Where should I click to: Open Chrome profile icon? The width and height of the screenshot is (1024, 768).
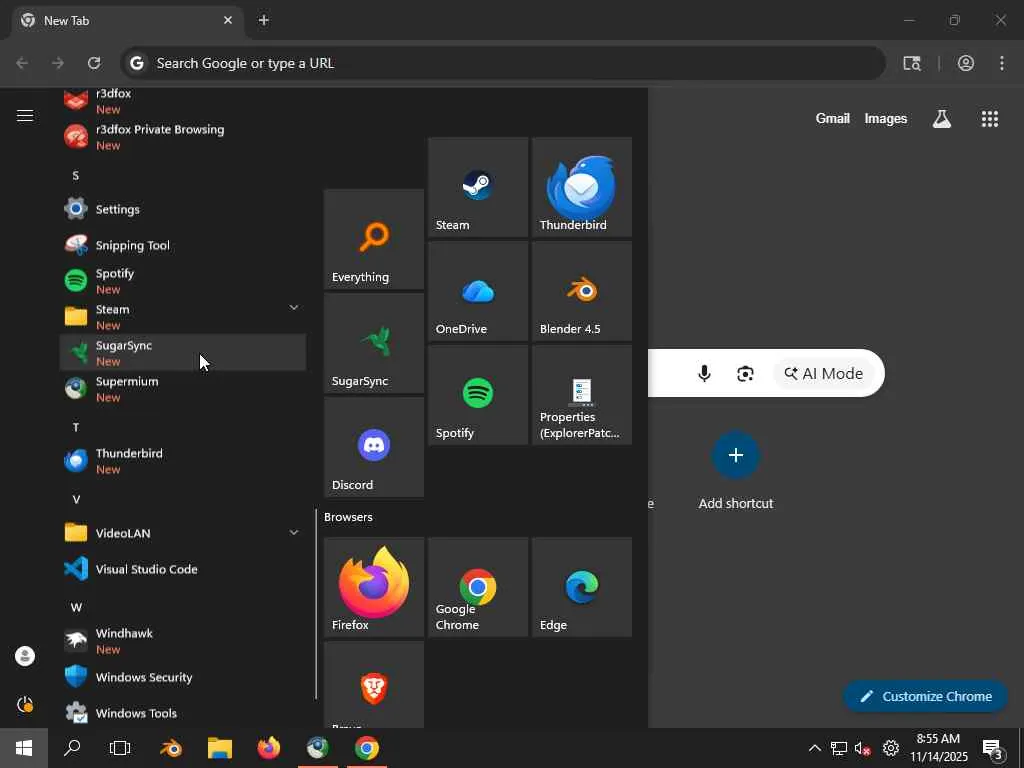(966, 63)
